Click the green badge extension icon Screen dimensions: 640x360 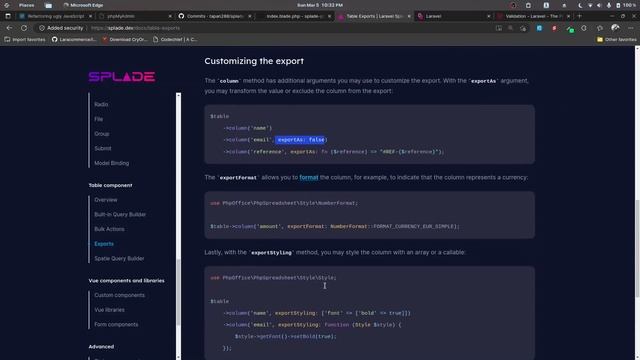coord(570,29)
